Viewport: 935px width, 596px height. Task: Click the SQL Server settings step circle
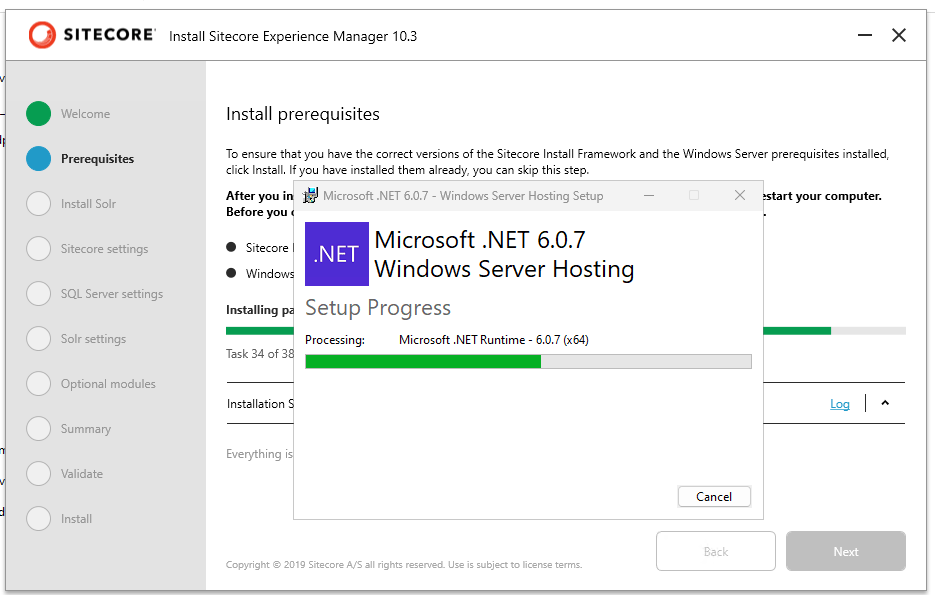(38, 294)
